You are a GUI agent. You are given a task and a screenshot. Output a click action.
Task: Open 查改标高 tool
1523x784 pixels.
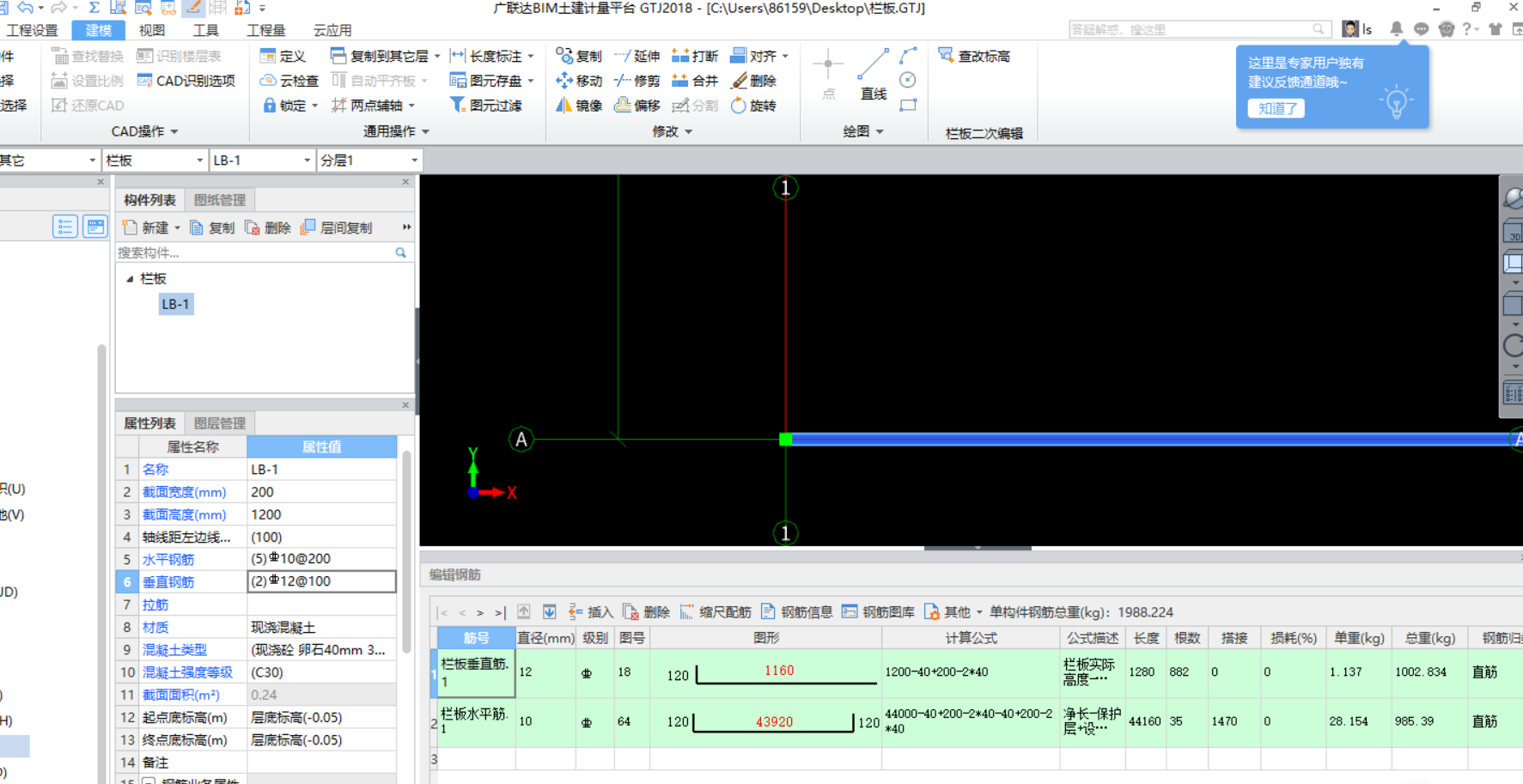[x=974, y=56]
